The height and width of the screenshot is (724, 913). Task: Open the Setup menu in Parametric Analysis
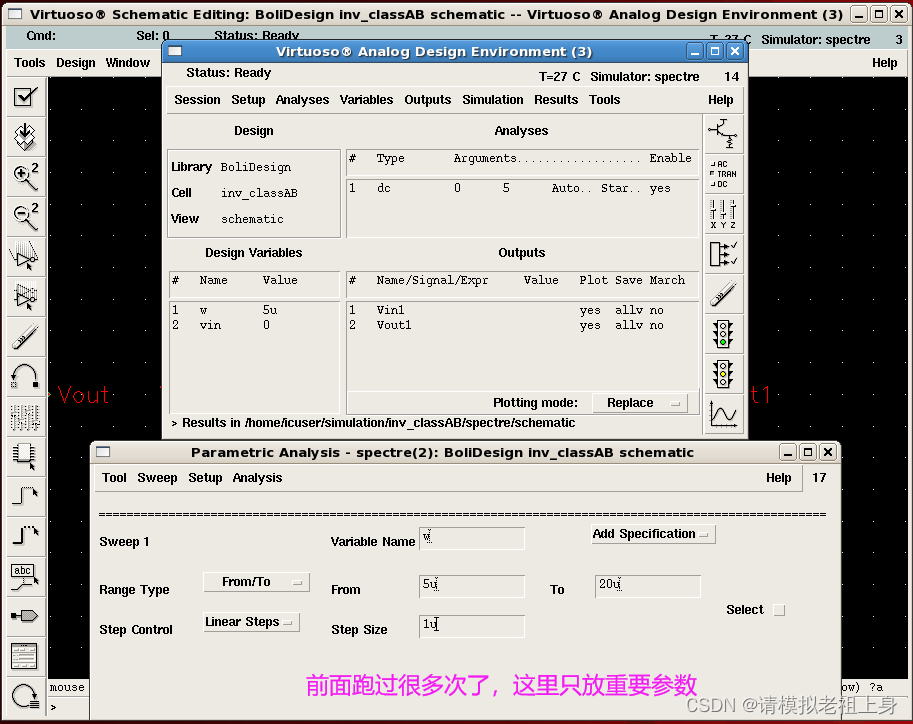click(x=205, y=478)
